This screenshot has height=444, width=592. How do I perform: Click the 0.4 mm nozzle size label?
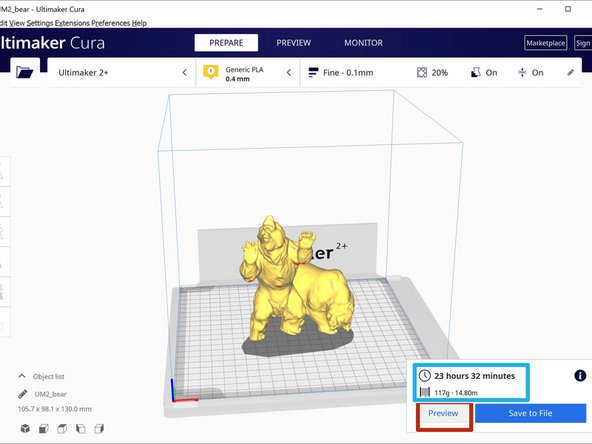[237, 79]
